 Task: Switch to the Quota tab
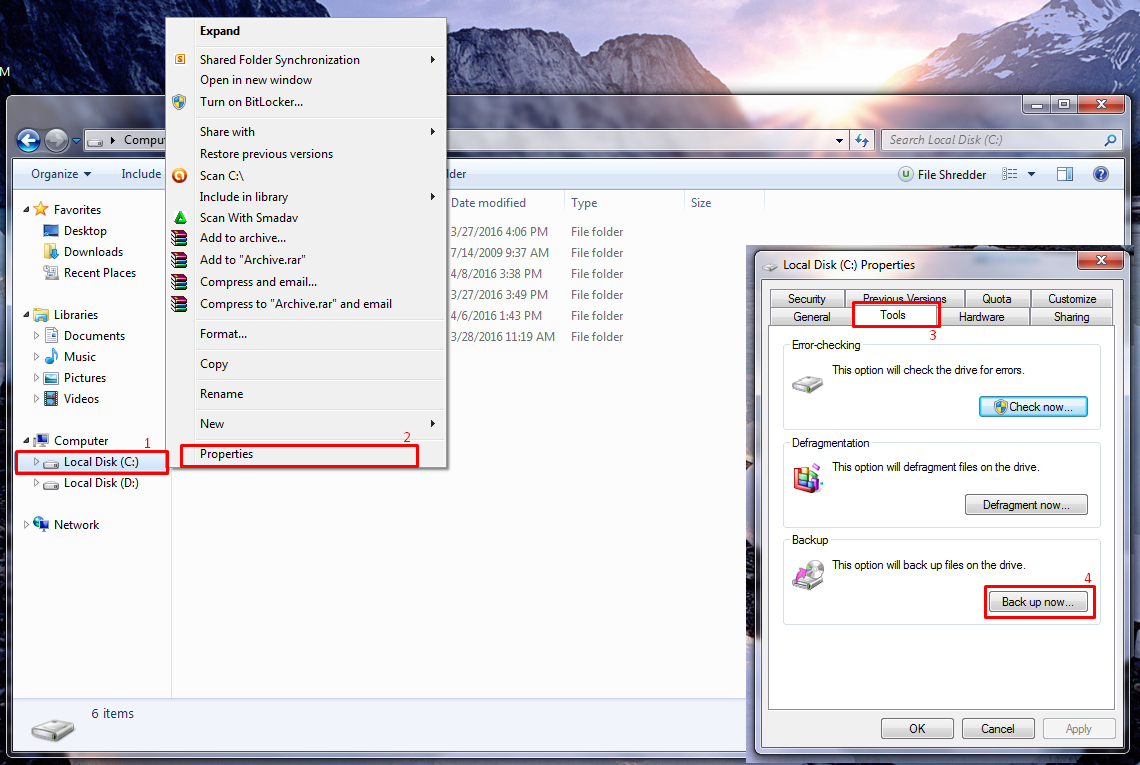point(996,299)
